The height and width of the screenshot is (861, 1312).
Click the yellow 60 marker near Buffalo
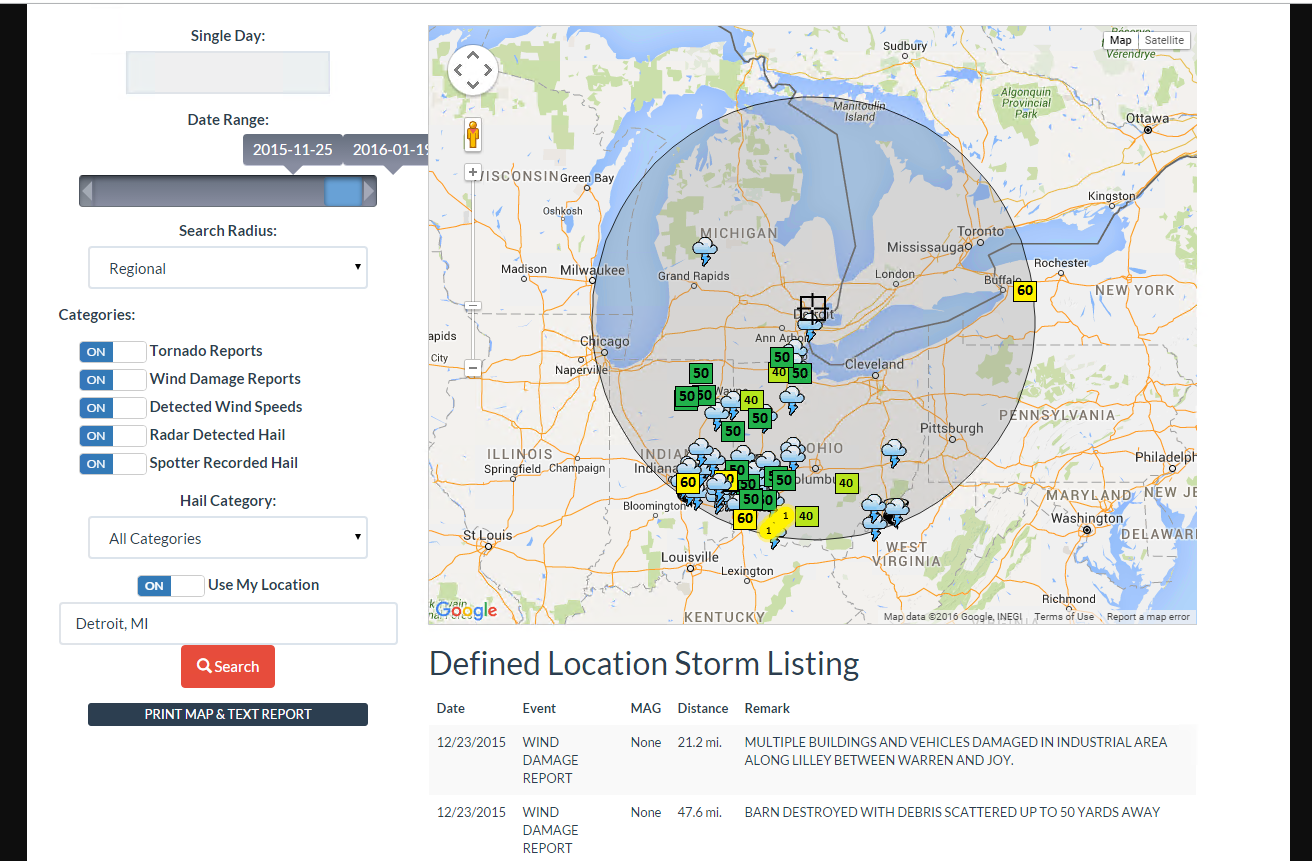point(1024,291)
